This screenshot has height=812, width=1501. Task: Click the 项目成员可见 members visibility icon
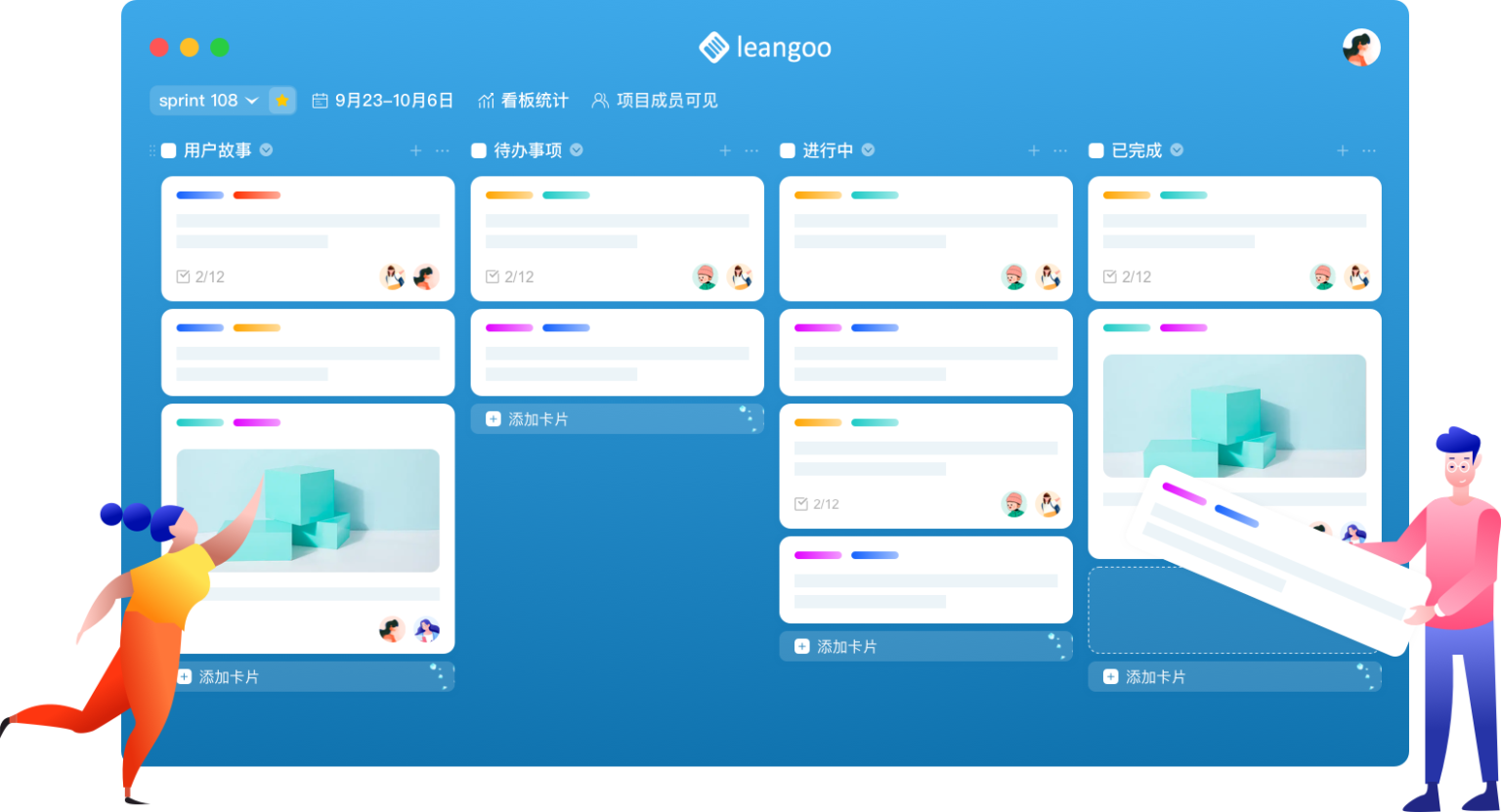coord(600,99)
